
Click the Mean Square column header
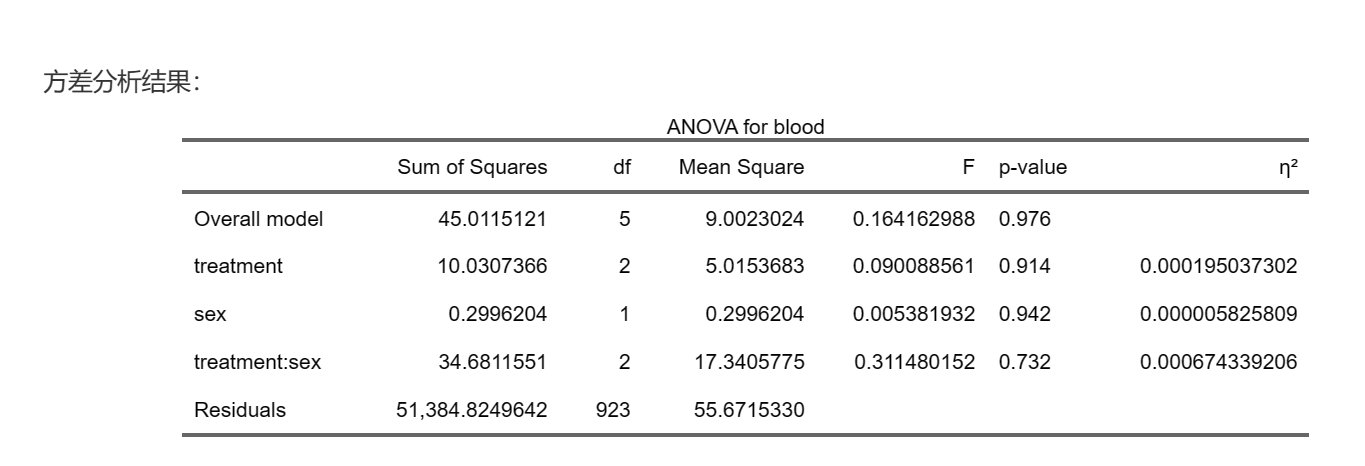point(741,168)
